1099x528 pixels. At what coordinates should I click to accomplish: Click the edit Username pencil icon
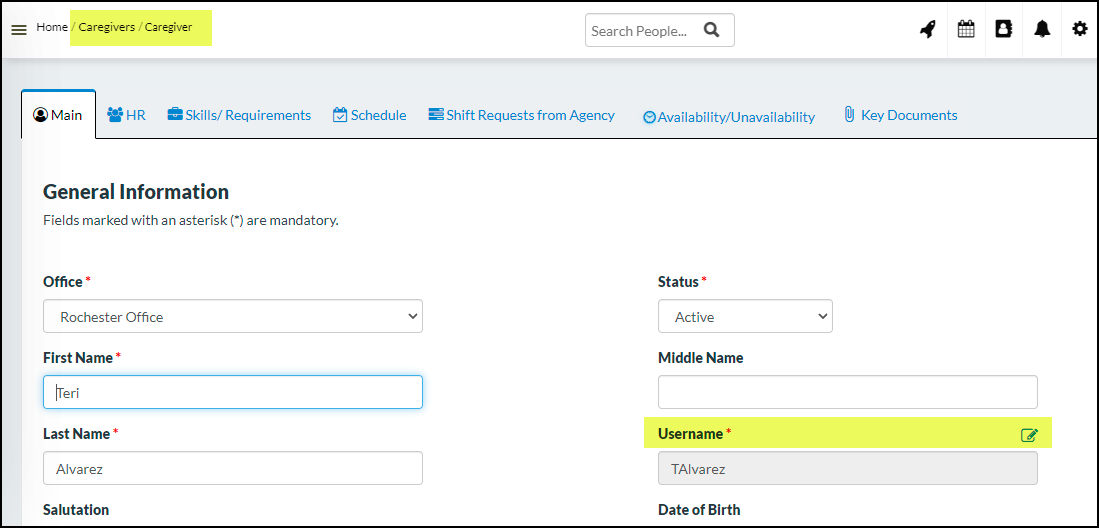tap(1029, 435)
